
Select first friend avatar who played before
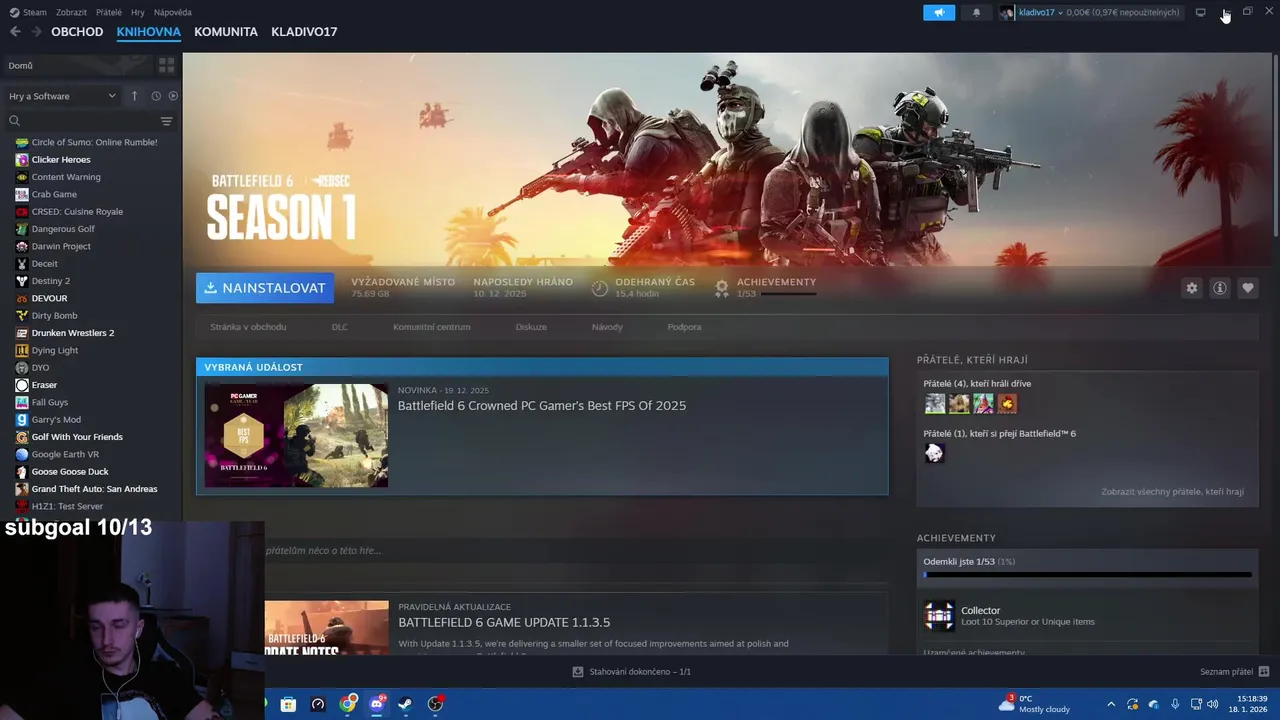tap(935, 403)
